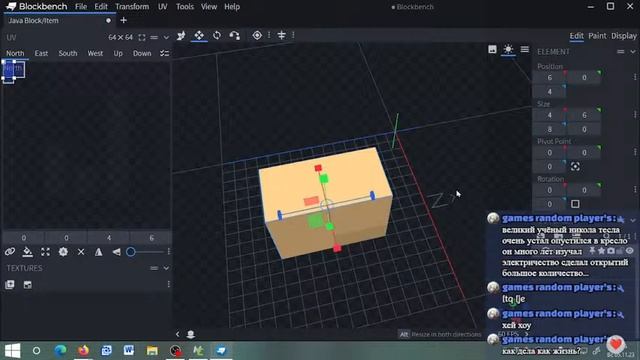Image resolution: width=640 pixels, height=360 pixels.
Task: Click the auto UV gear icon
Action: click(x=63, y=252)
